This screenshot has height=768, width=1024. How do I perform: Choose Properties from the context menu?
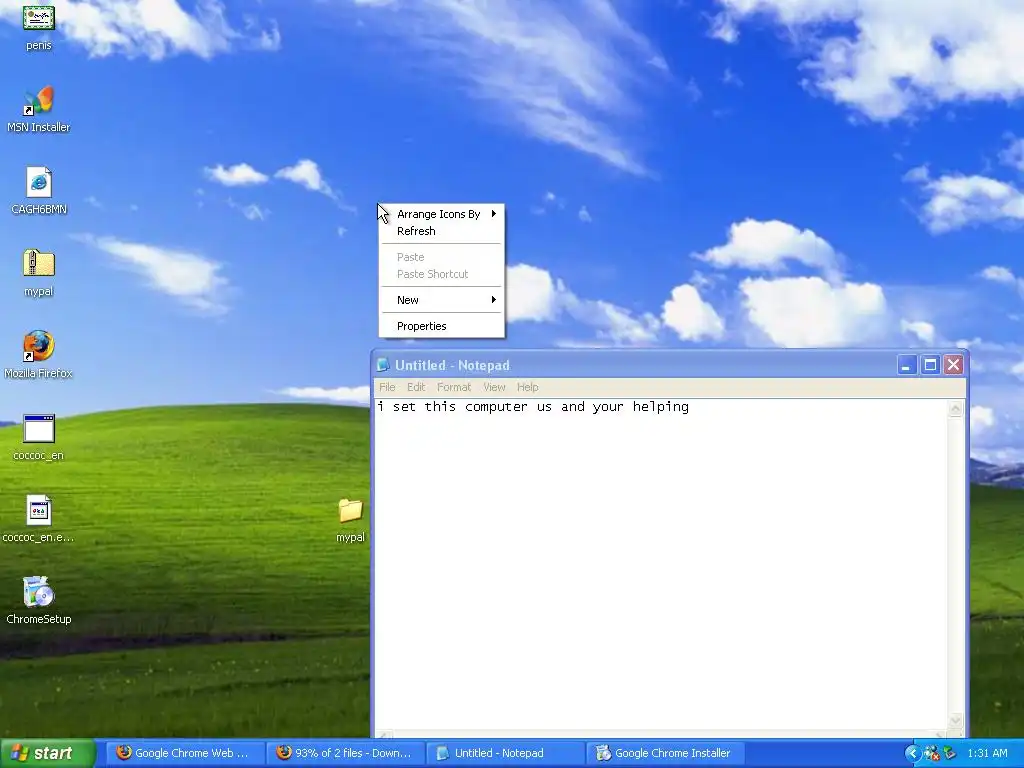pos(441,327)
